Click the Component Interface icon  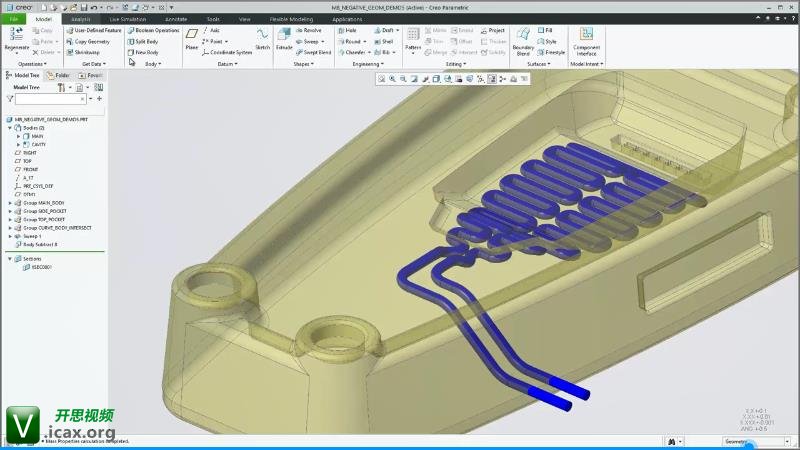587,40
